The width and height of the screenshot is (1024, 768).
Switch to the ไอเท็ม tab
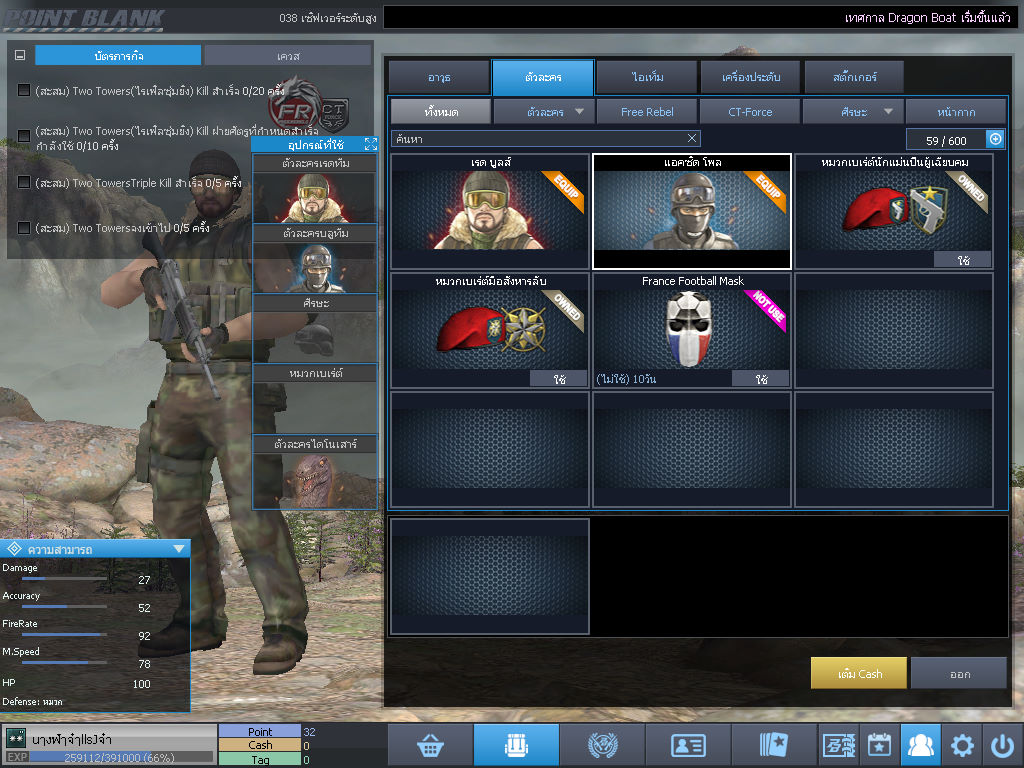[647, 77]
